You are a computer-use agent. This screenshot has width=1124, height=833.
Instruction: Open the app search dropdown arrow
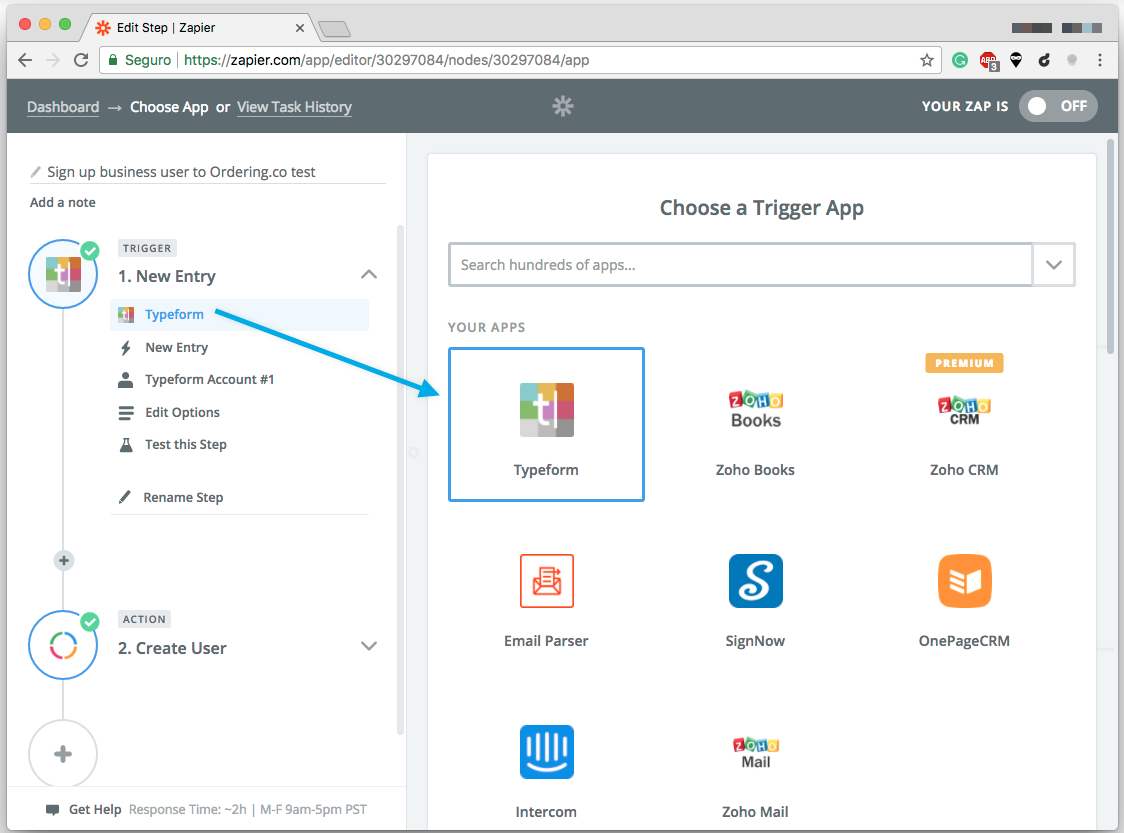pos(1053,265)
